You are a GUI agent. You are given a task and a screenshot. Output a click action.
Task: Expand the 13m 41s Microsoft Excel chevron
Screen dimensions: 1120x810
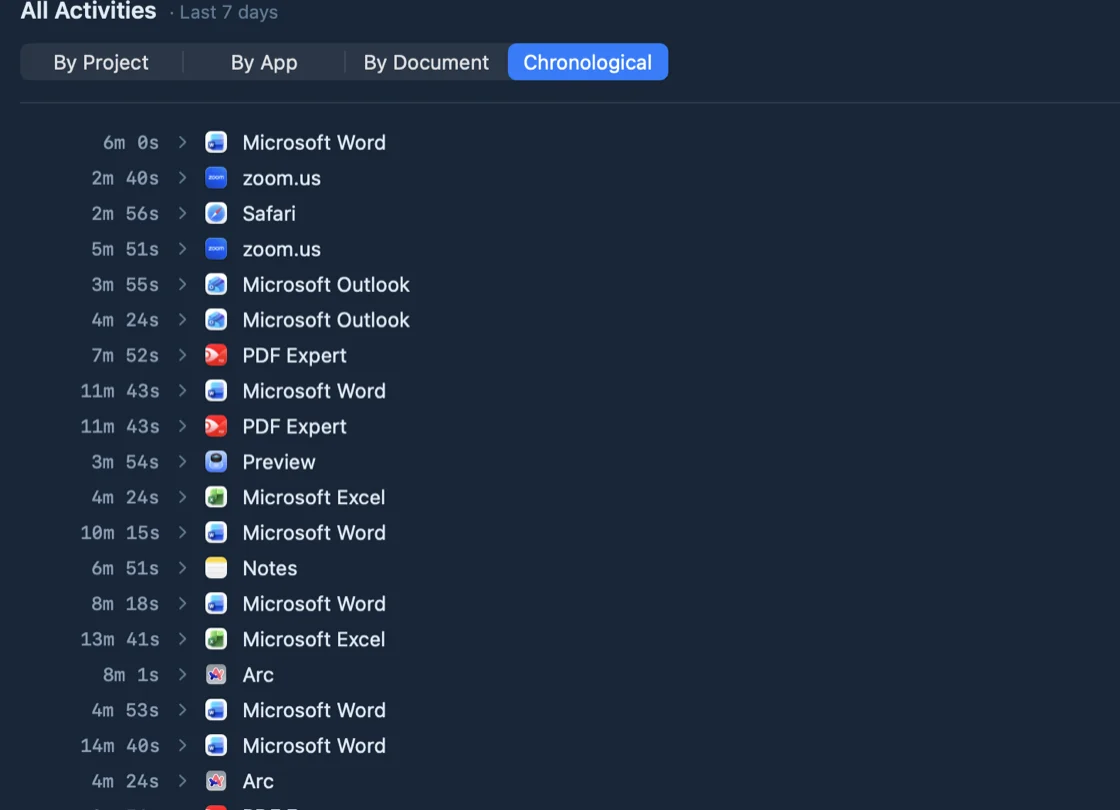click(182, 639)
